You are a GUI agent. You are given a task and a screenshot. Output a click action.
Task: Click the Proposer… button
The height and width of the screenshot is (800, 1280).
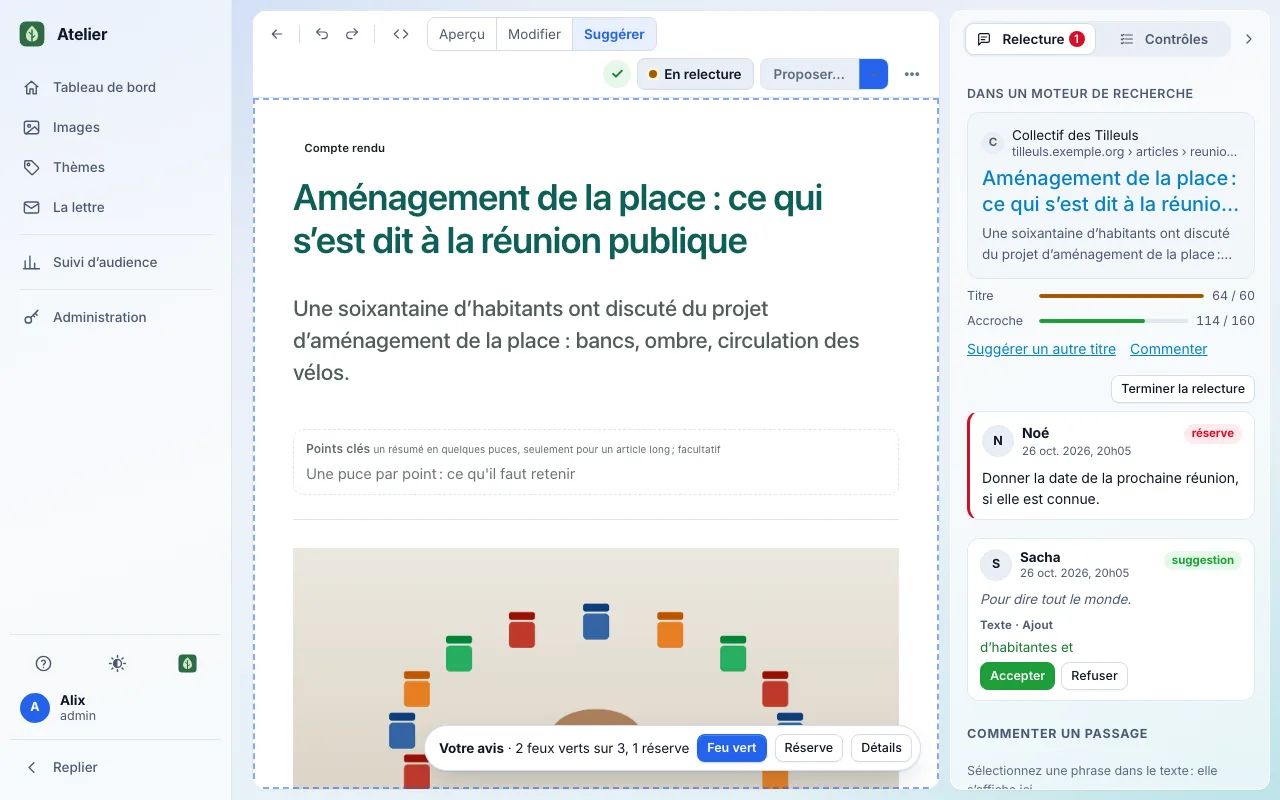(x=810, y=74)
